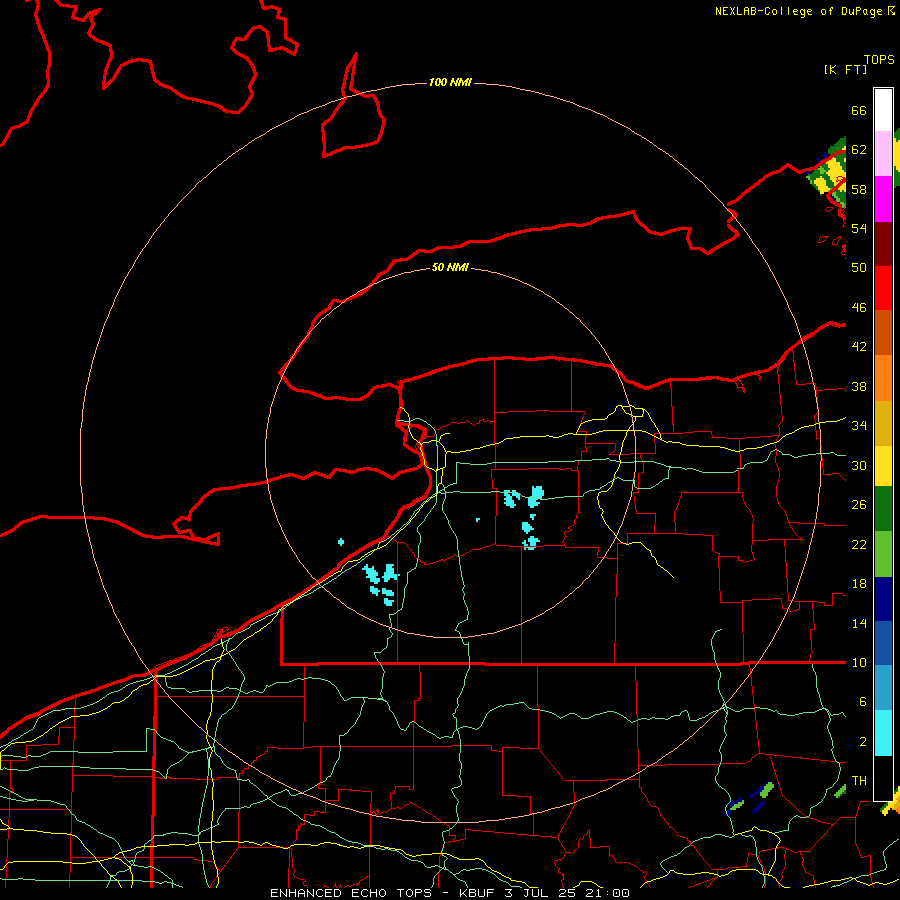
Task: Click the 'TOPS' legend title
Action: coord(879,60)
